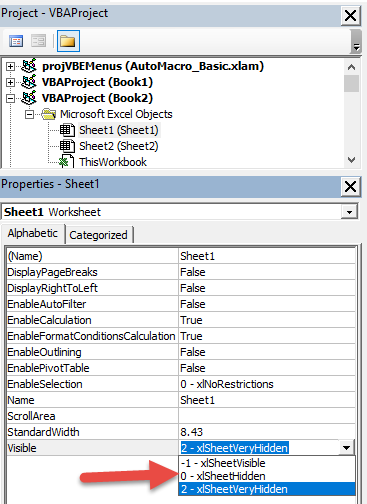Select projVBEMenus (AutoMacro_Basic.xlam) project
Viewport: 367px width, 504px height.
tap(153, 66)
